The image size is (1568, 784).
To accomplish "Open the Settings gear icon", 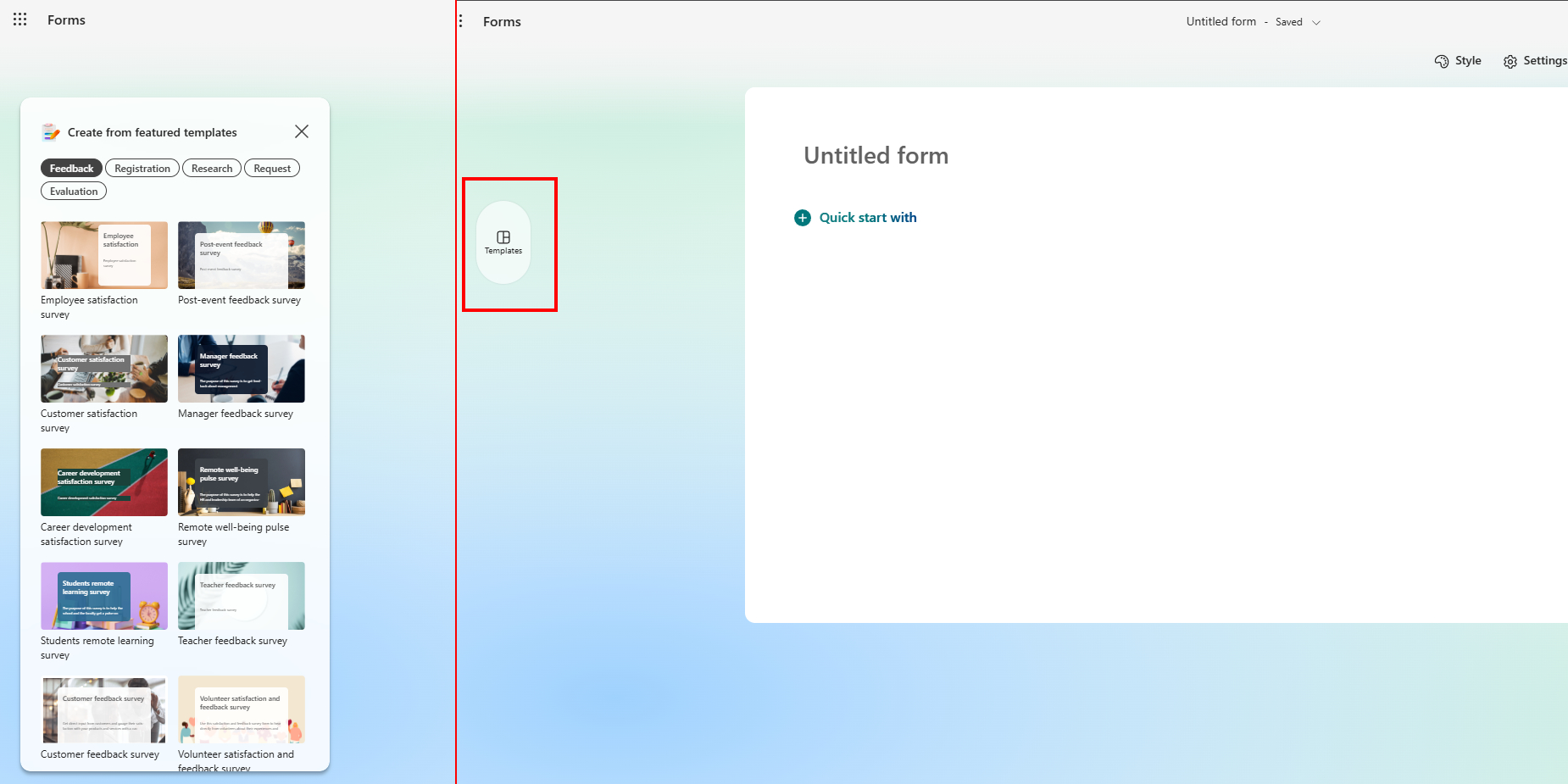I will tap(1510, 61).
